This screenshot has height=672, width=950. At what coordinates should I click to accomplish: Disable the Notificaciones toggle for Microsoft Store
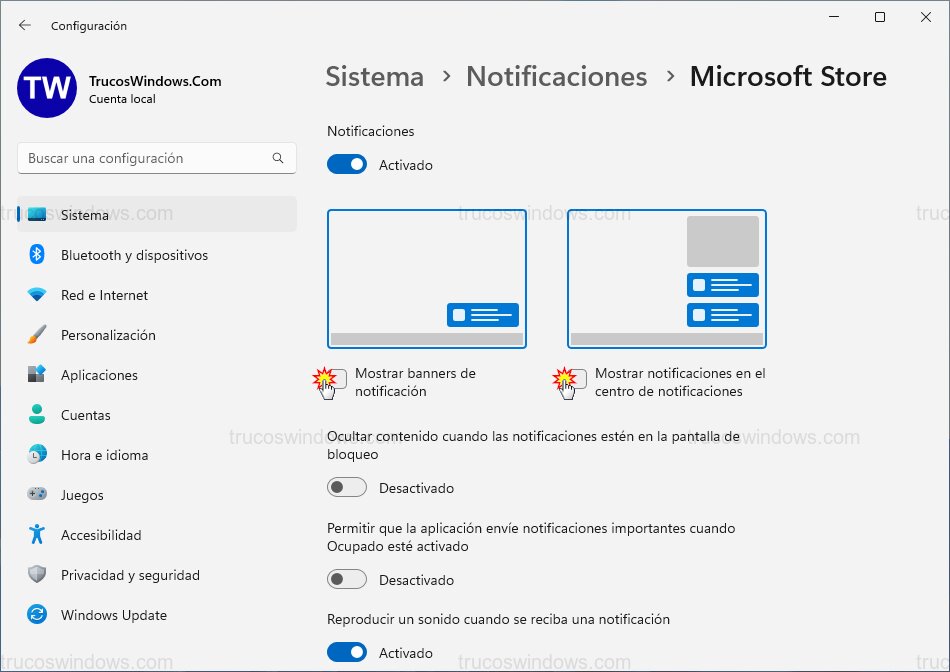(x=347, y=164)
